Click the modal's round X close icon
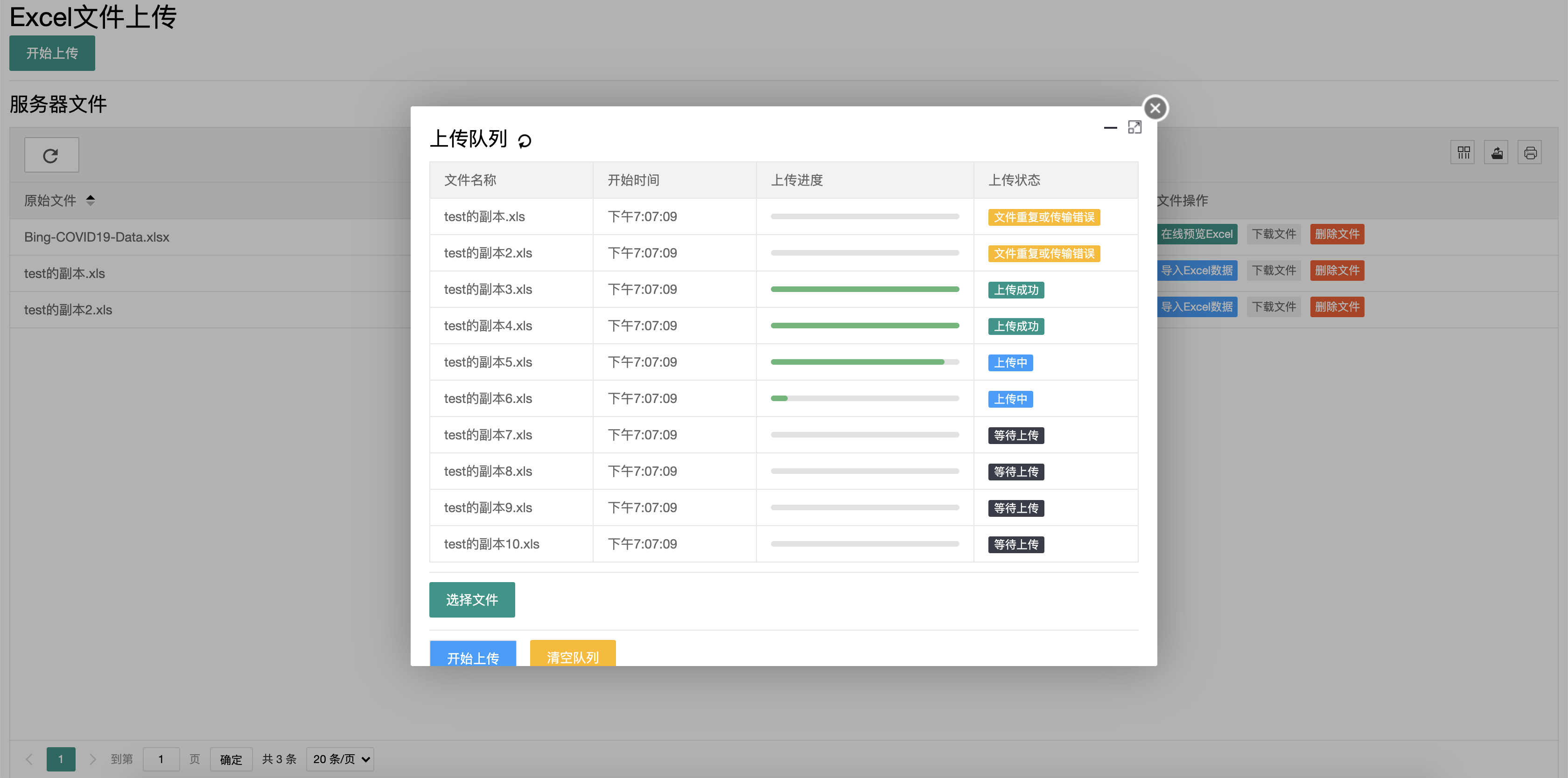 [1155, 109]
